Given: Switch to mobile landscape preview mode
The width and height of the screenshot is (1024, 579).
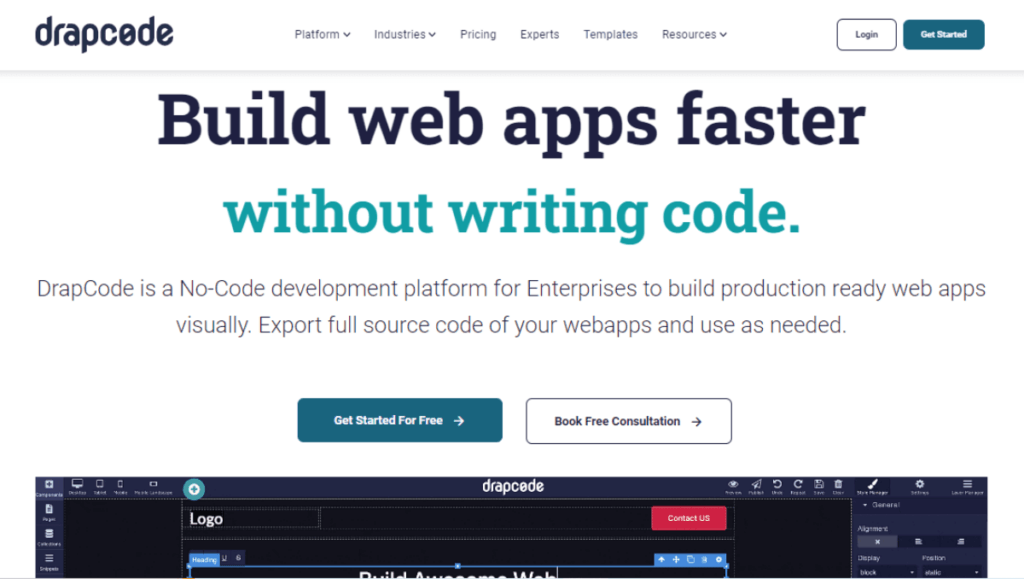Looking at the screenshot, I should click(x=153, y=483).
